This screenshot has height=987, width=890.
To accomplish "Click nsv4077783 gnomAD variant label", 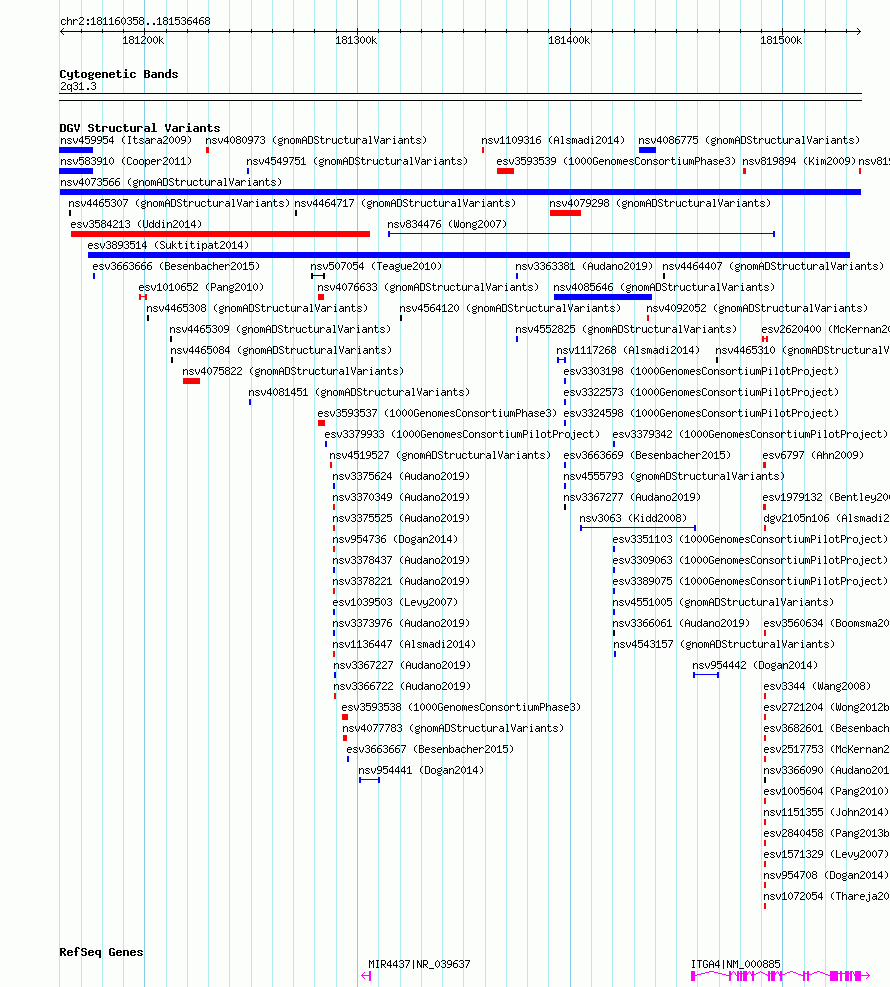I will tap(453, 728).
